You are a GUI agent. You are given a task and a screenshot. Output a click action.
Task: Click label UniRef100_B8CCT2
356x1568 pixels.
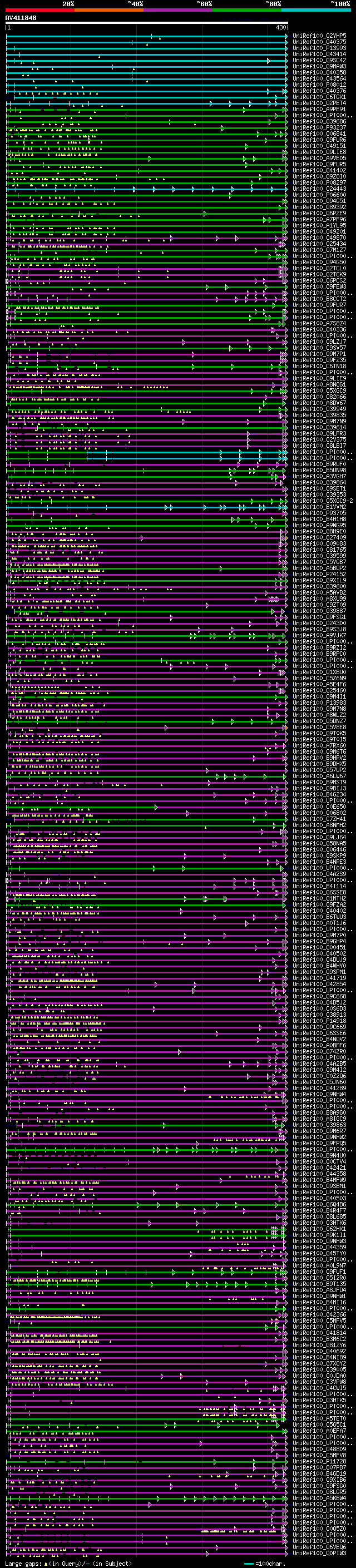pos(319,299)
